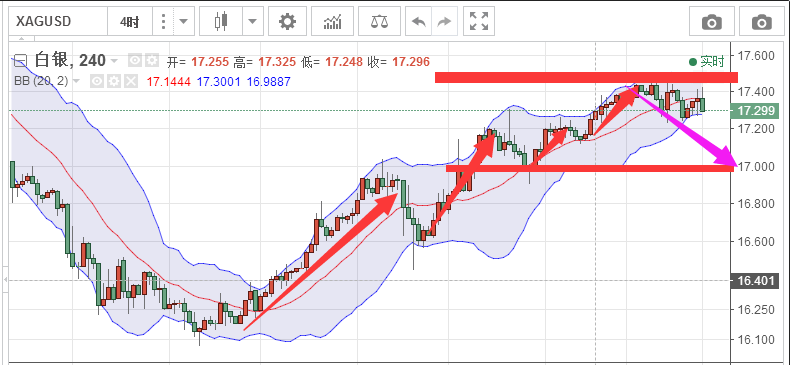The width and height of the screenshot is (791, 365).
Task: Click the small arrow handle on left edge
Action: 5,279
